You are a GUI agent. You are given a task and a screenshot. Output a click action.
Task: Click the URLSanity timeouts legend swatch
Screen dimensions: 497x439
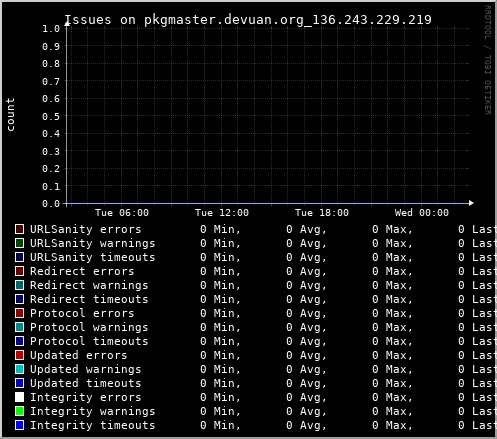19,257
